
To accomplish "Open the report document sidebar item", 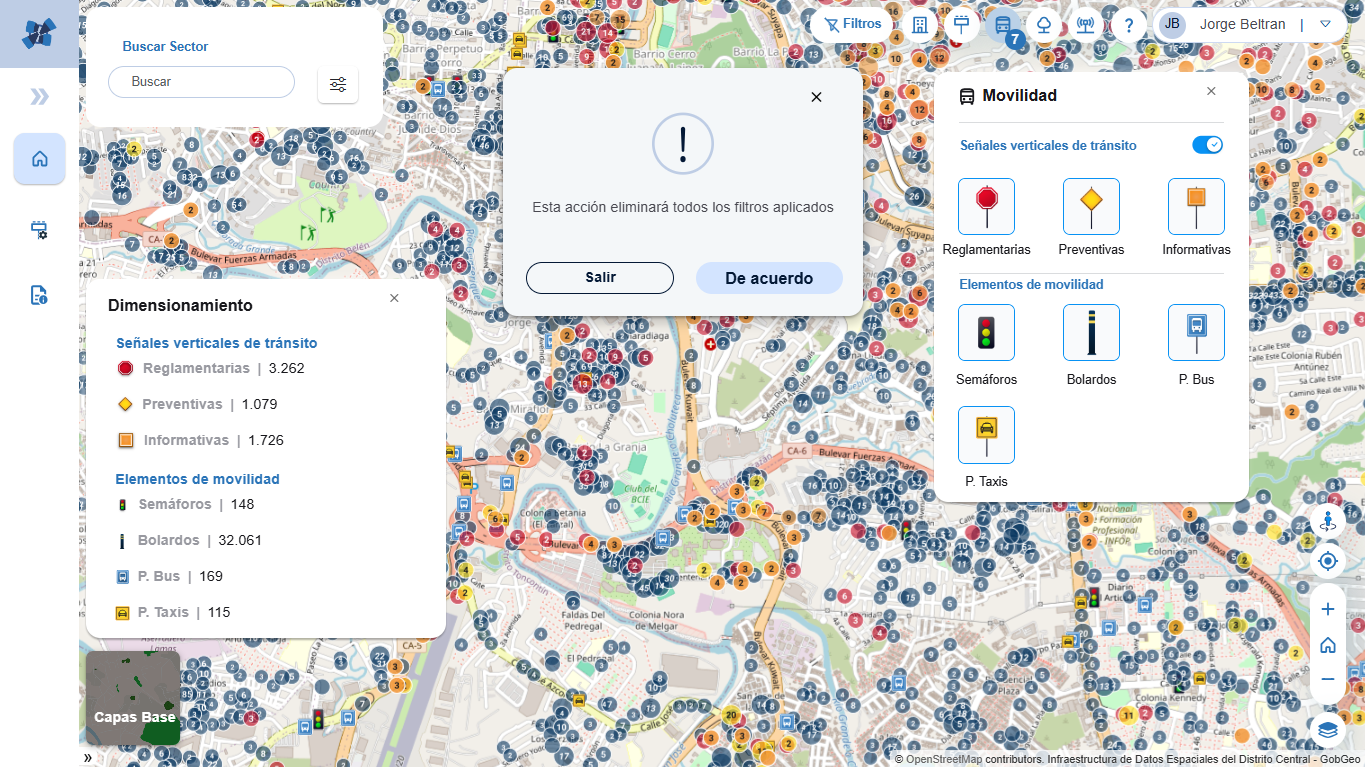I will 39,295.
